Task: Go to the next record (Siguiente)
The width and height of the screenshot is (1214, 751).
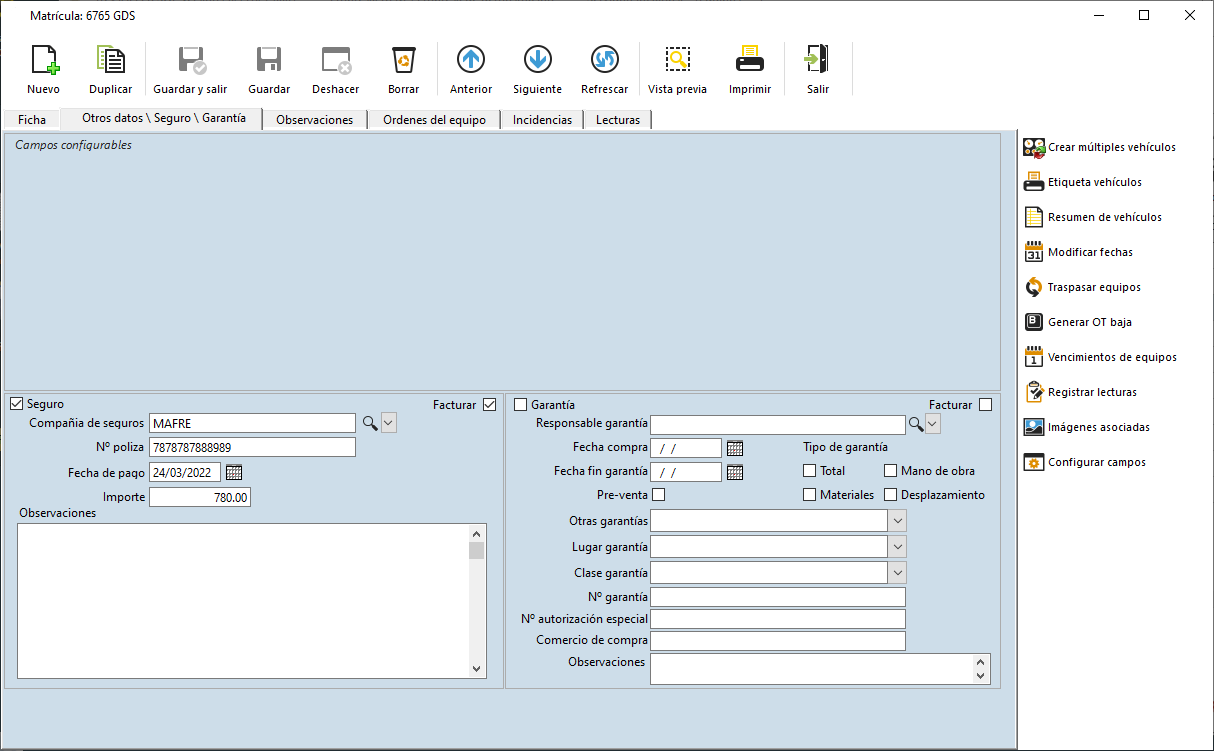Action: 537,69
